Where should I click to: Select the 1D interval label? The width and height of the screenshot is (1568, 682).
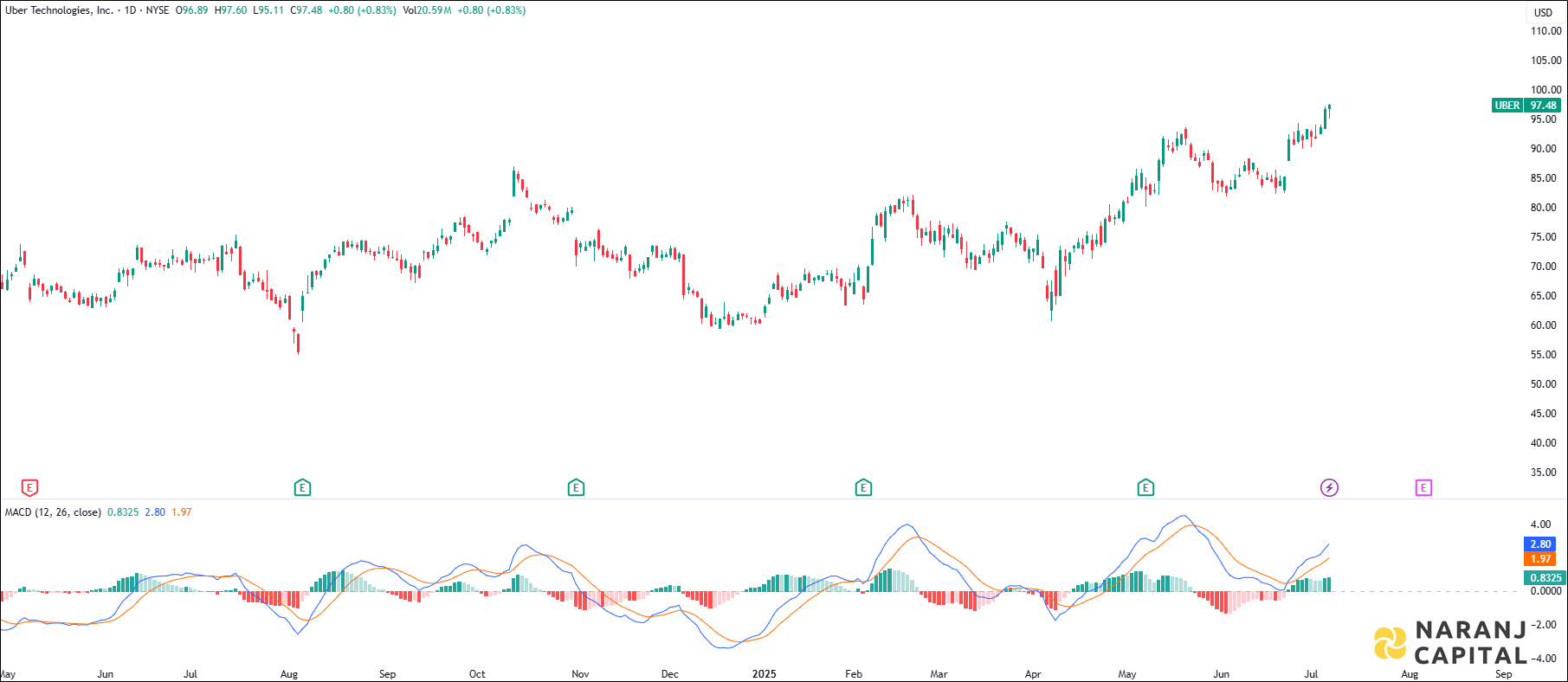131,10
